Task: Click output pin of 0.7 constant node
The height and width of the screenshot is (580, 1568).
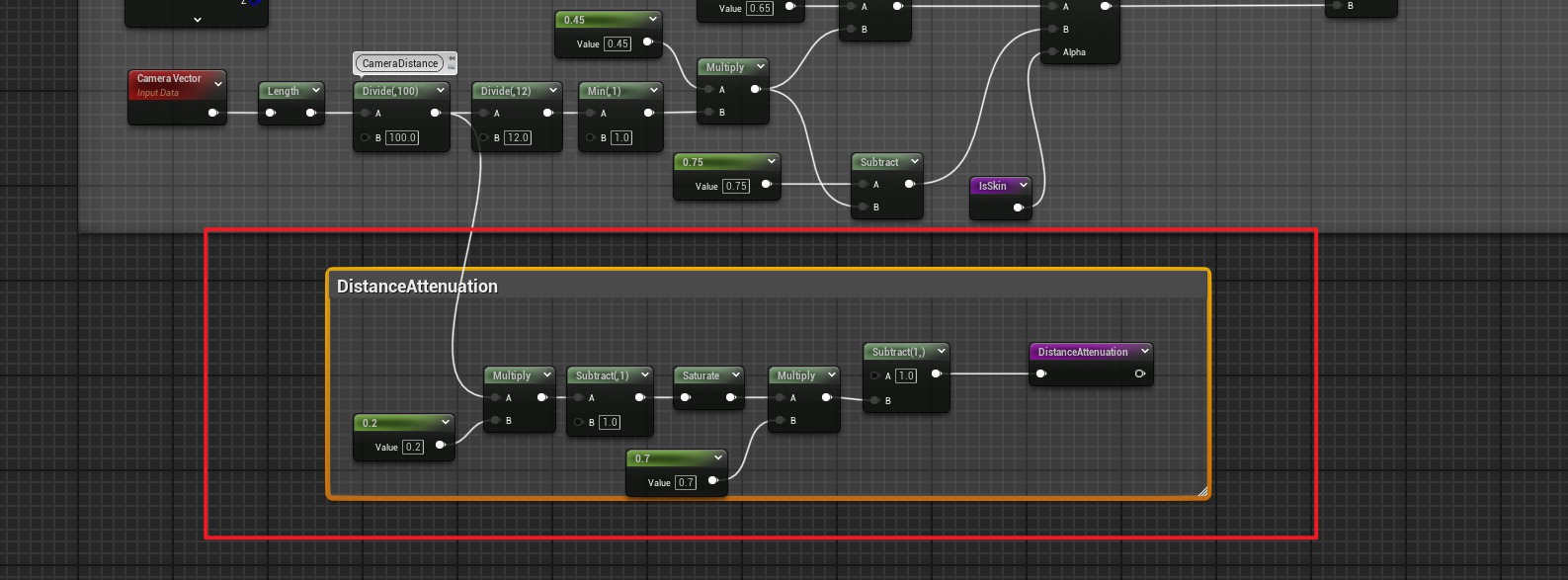Action: tap(713, 481)
